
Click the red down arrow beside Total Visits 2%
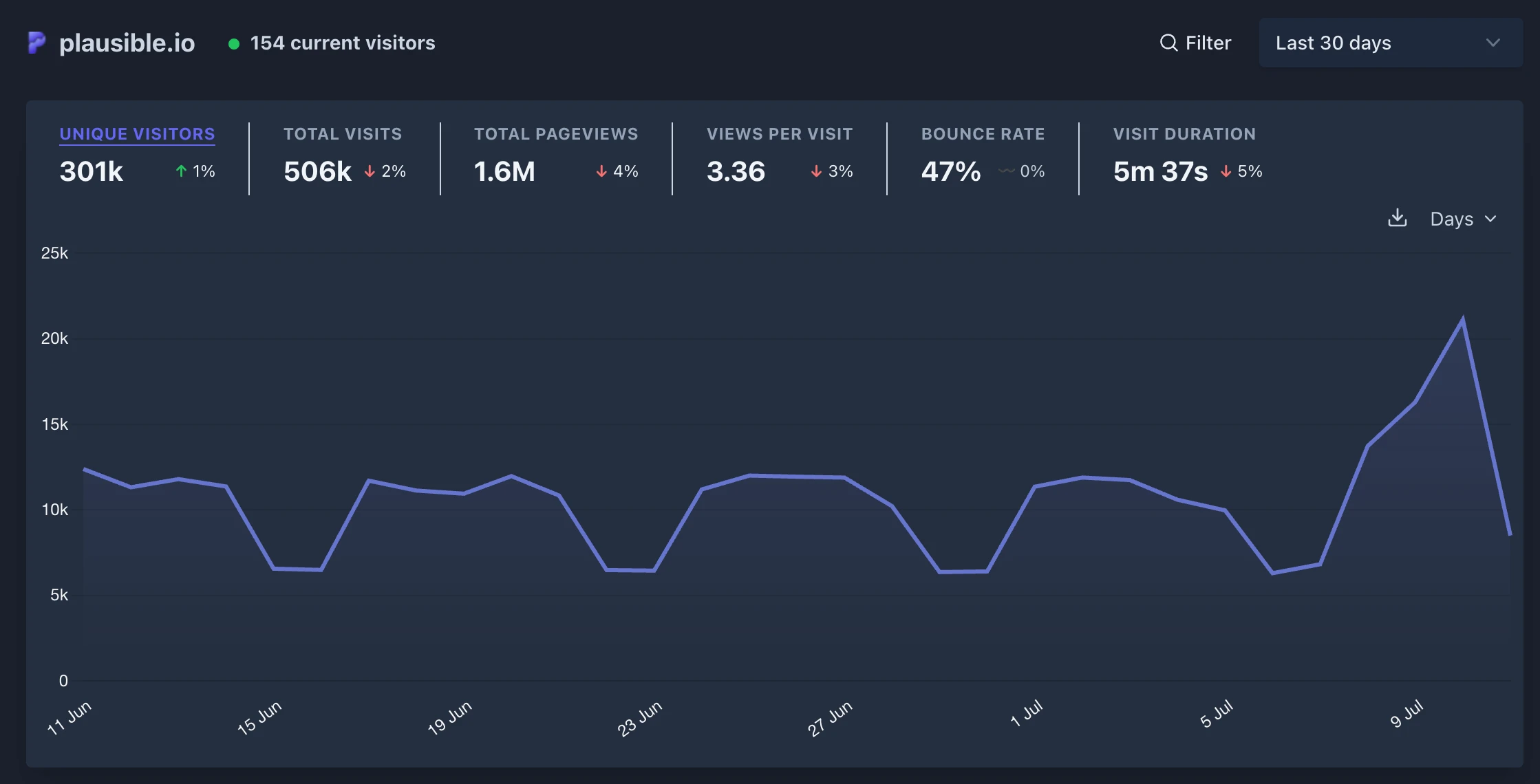click(x=370, y=171)
